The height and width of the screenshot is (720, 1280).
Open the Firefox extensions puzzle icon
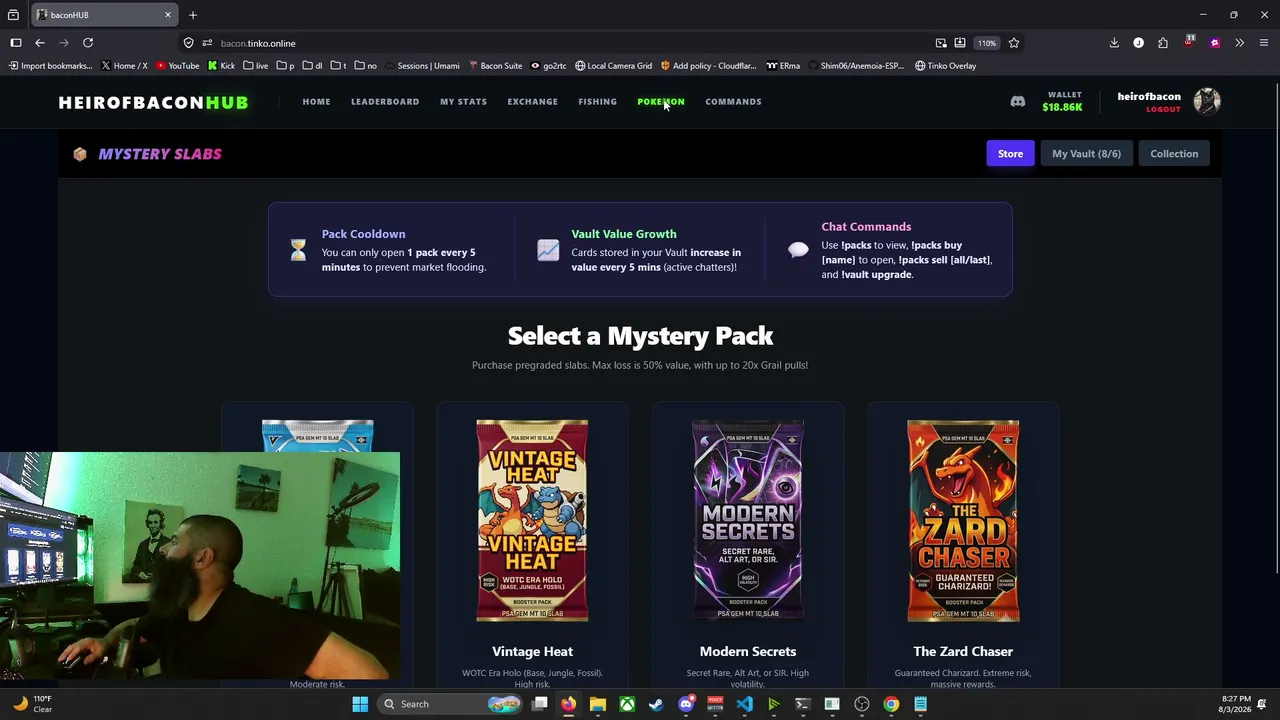(x=1163, y=43)
